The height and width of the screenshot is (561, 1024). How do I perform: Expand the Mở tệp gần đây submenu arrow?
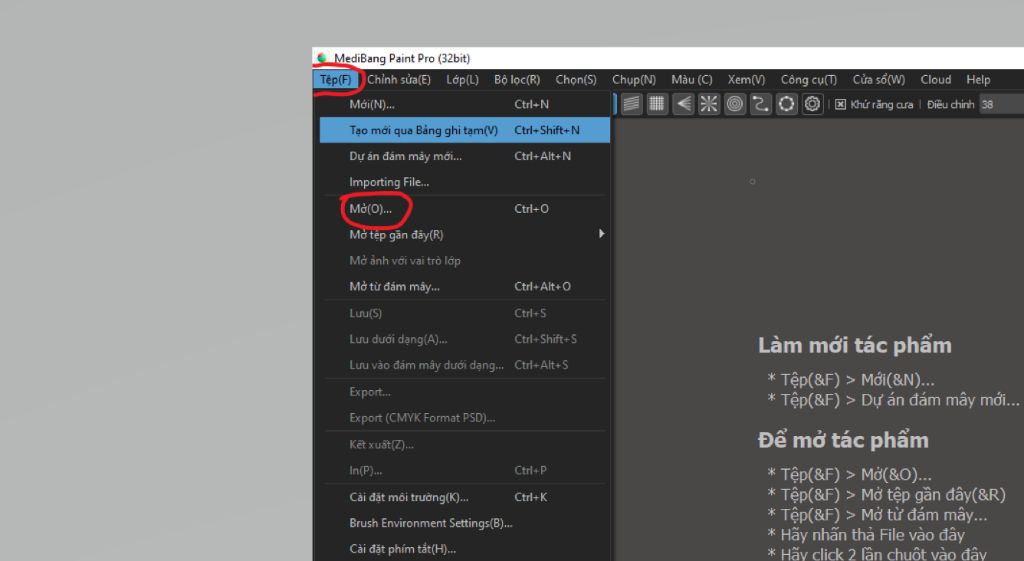coord(601,234)
